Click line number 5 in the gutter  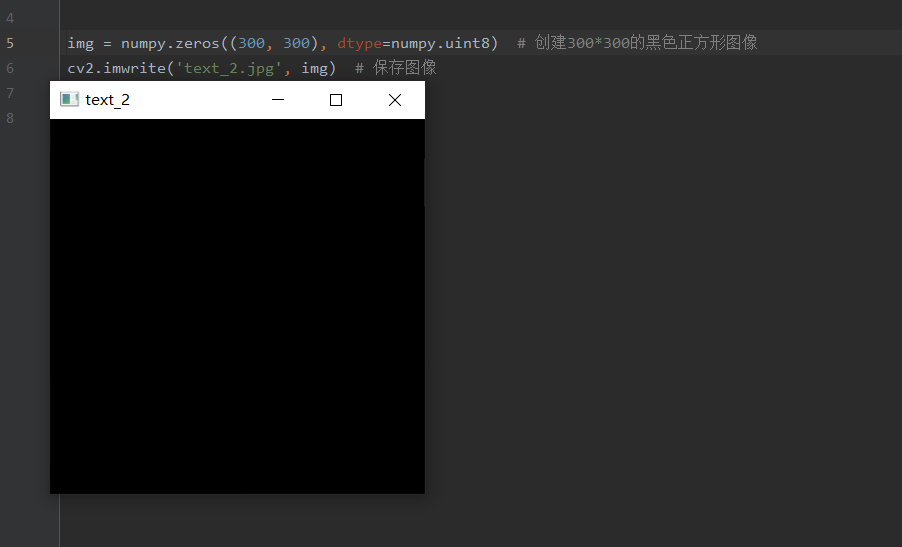click(x=10, y=43)
